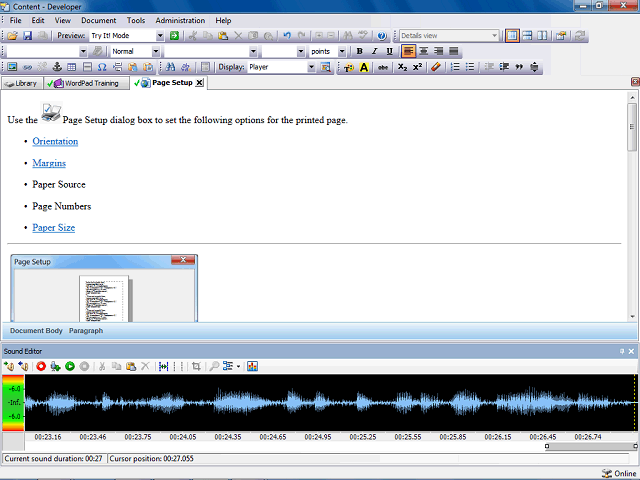Toggle center text alignment
Image resolution: width=640 pixels, height=480 pixels.
pos(424,51)
